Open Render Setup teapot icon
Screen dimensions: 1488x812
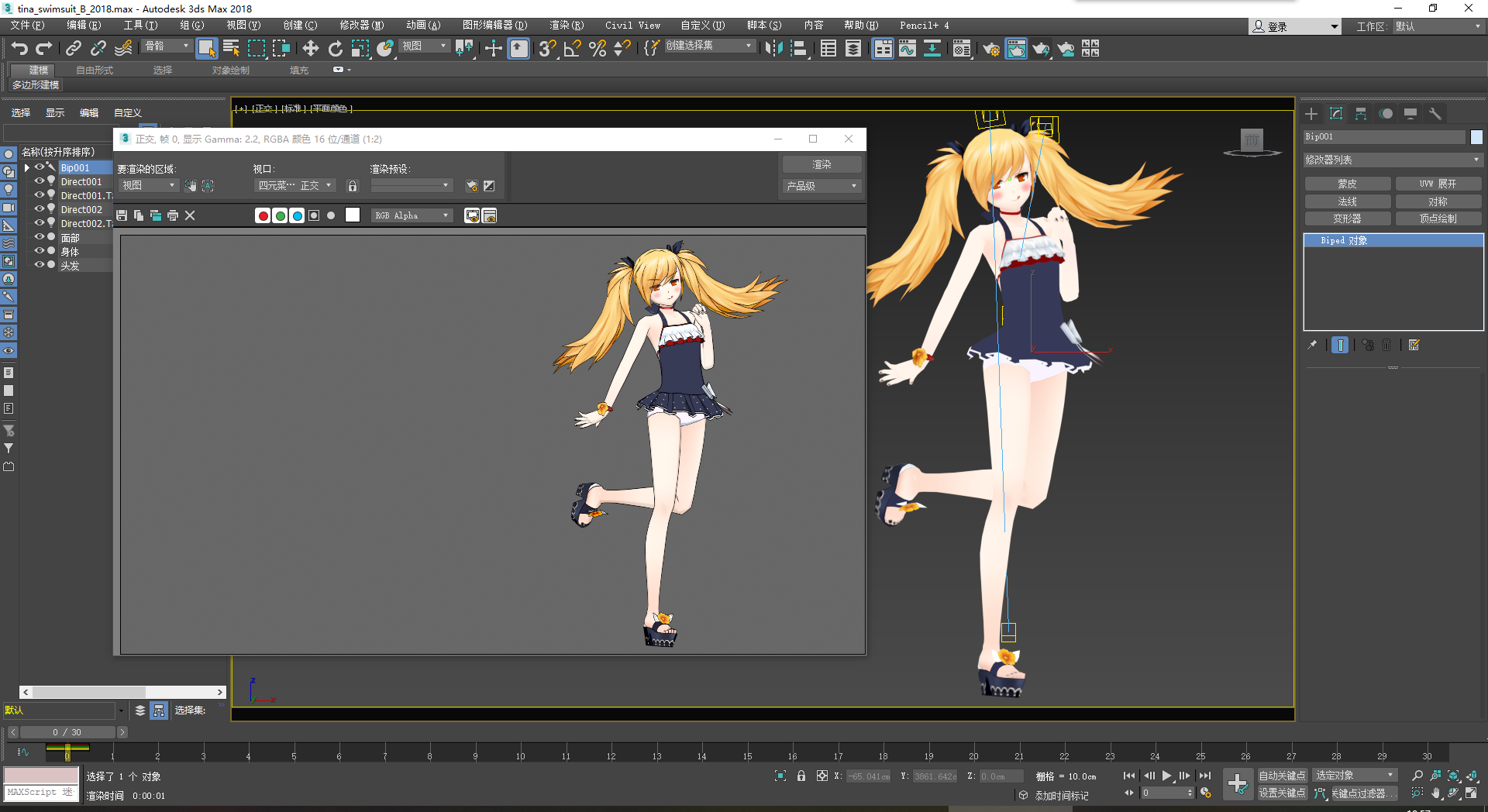(990, 49)
